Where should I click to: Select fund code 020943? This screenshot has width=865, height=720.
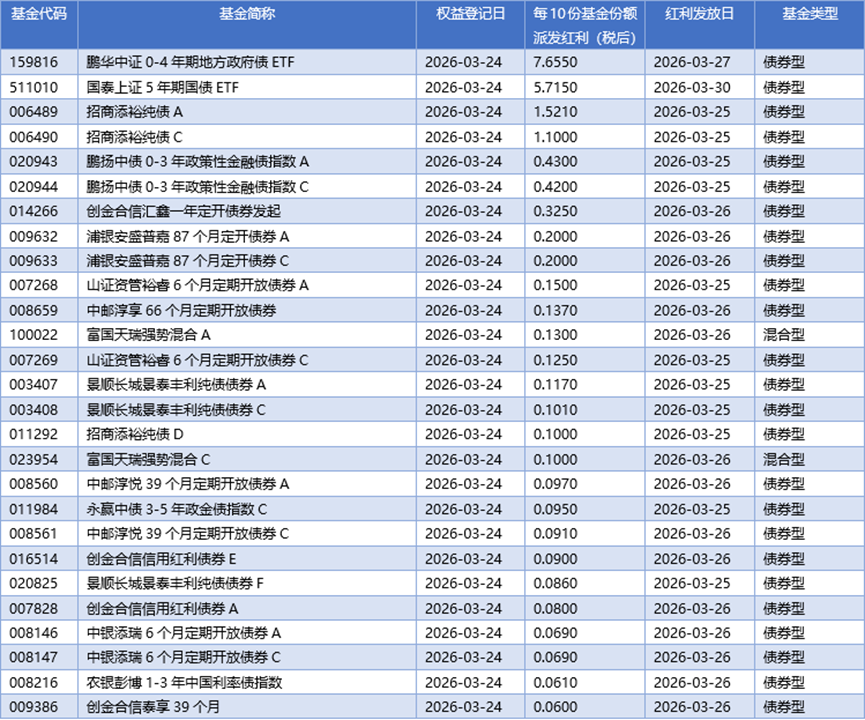click(34, 162)
